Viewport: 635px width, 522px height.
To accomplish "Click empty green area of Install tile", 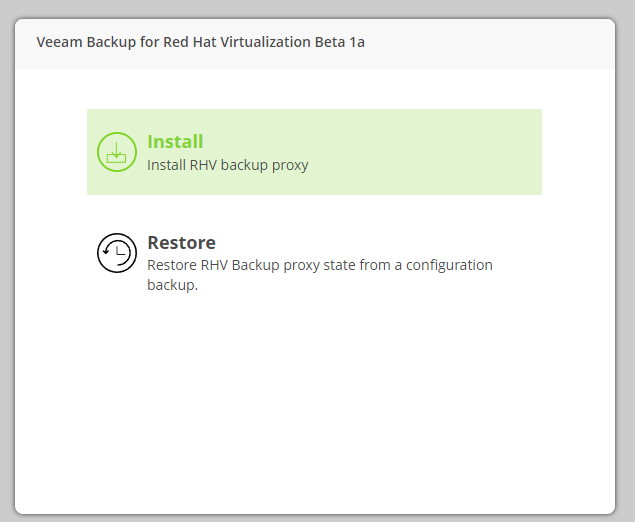I will click(430, 152).
